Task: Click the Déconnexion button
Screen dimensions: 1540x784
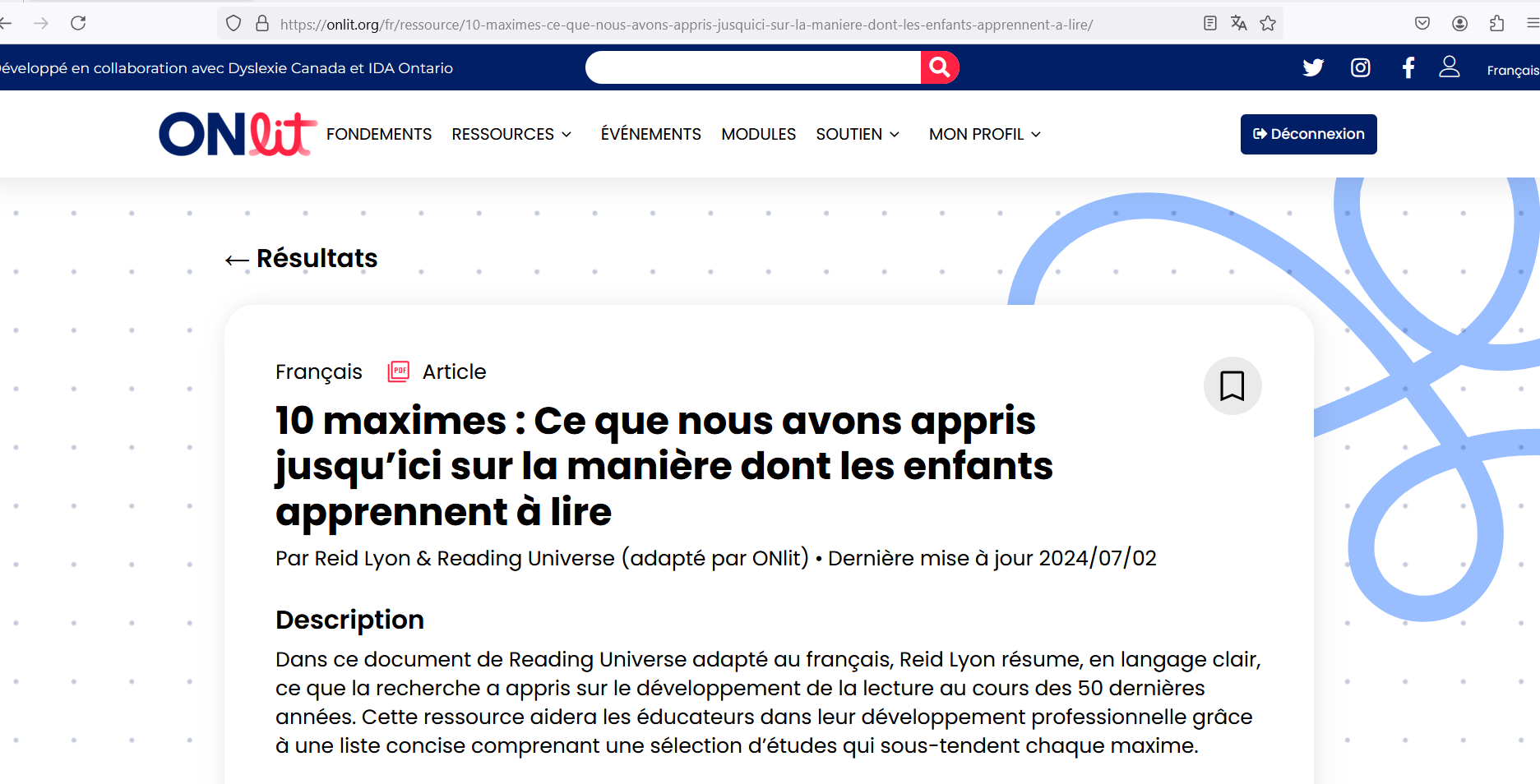Action: [1308, 134]
